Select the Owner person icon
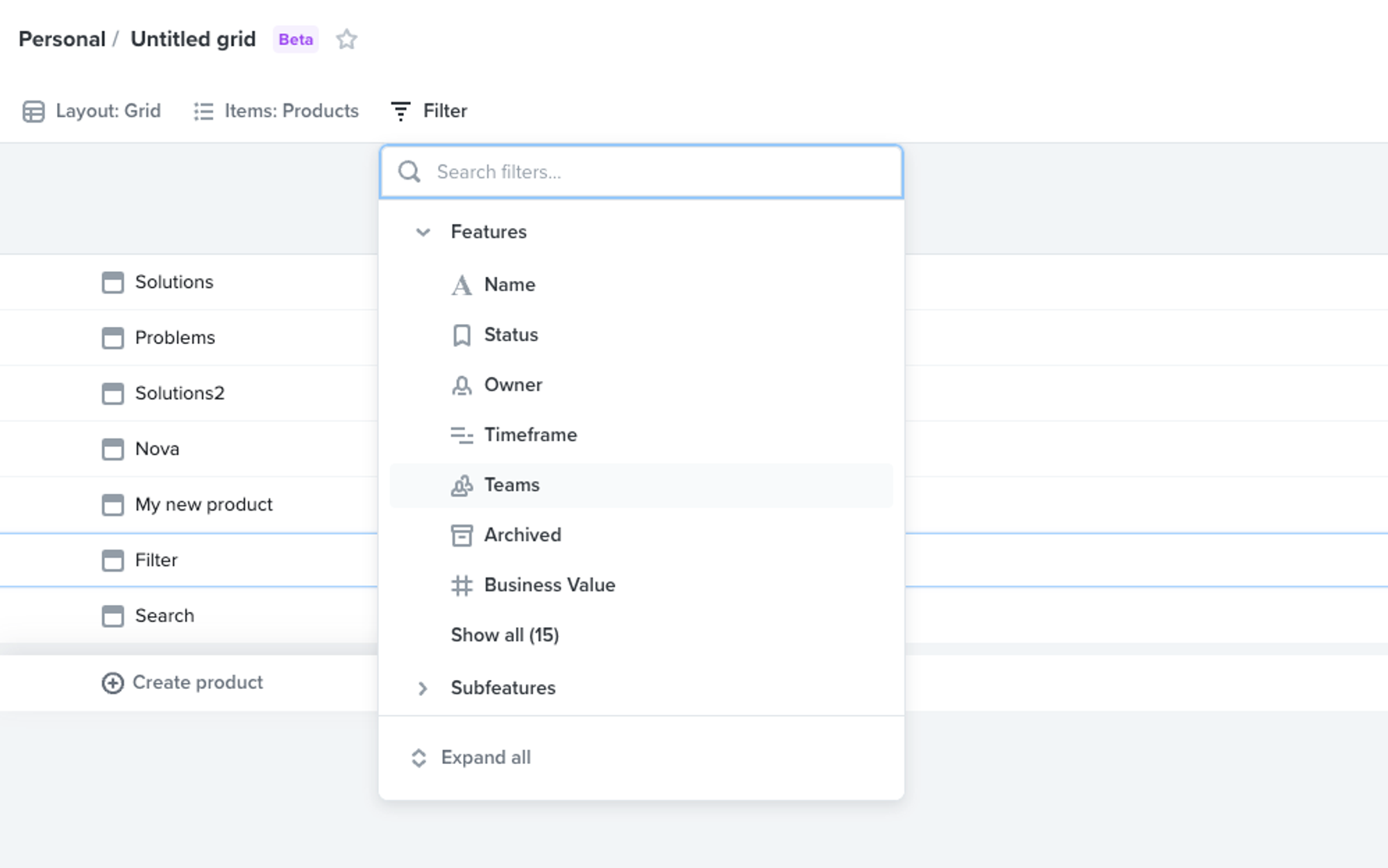The height and width of the screenshot is (868, 1388). [462, 385]
